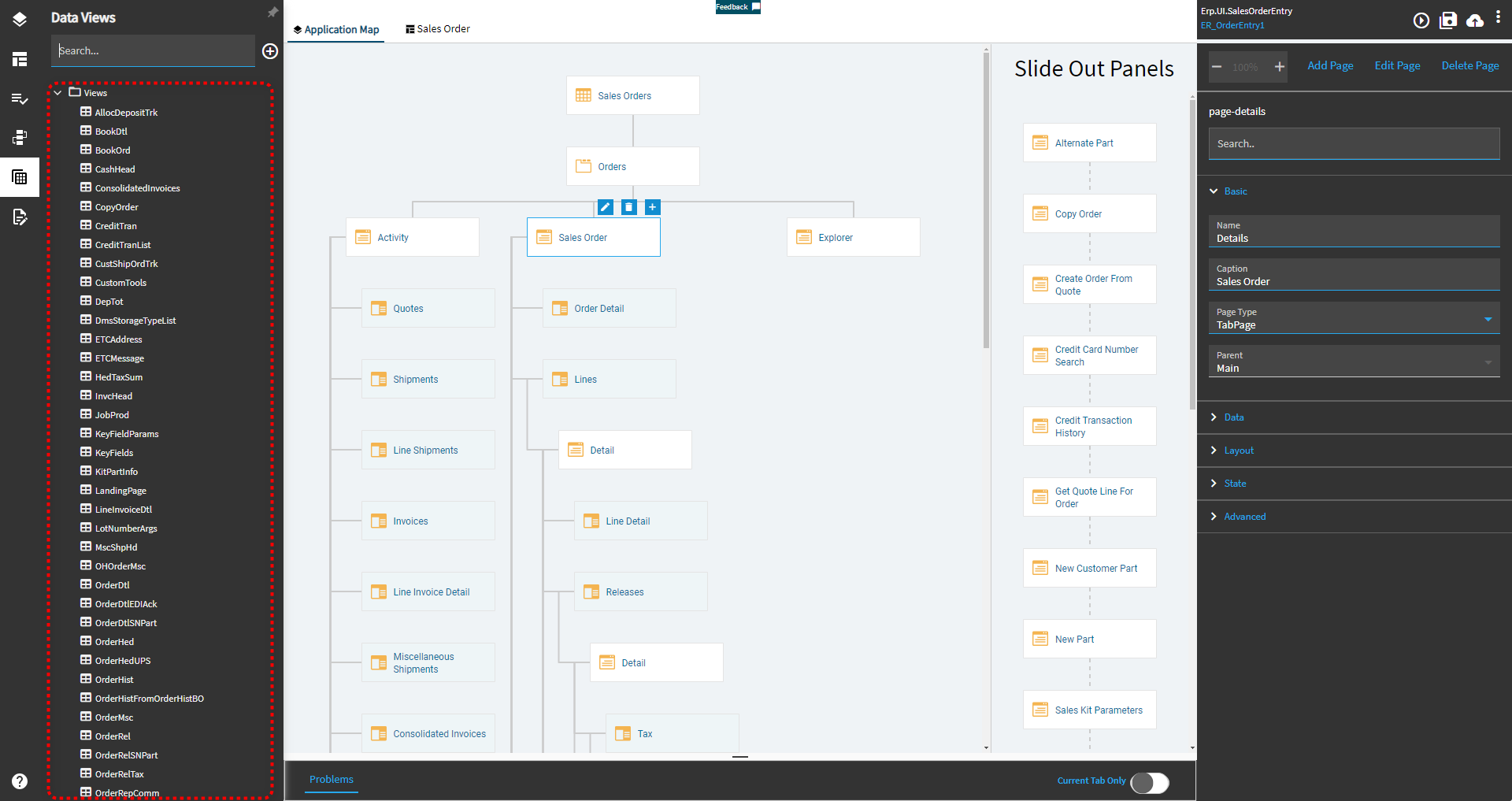
Task: Click the preview play icon in header
Action: 1421,20
